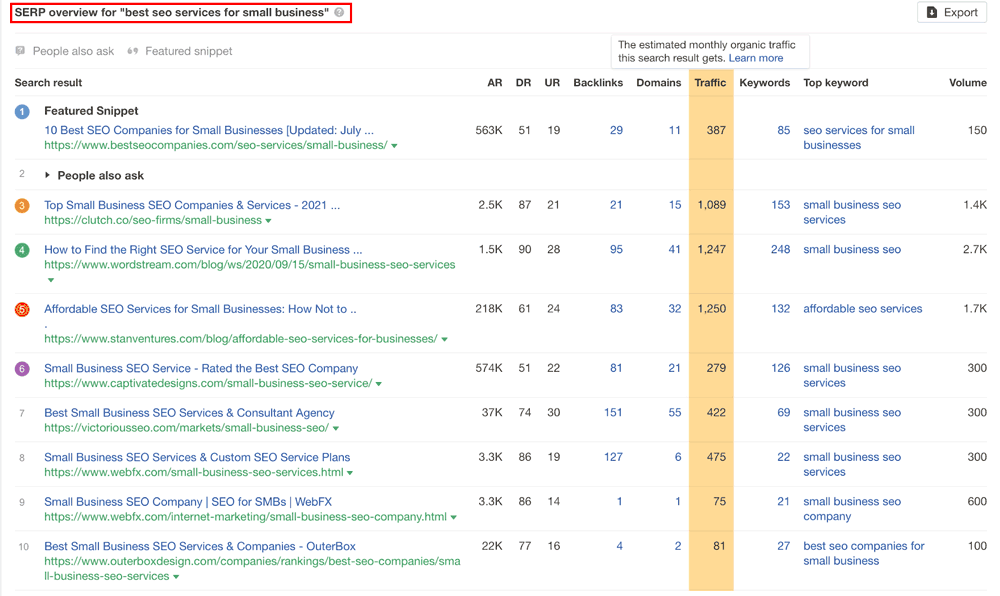Screen dimensions: 1000x596
Task: Click the purple position 6 badge
Action: pos(22,369)
